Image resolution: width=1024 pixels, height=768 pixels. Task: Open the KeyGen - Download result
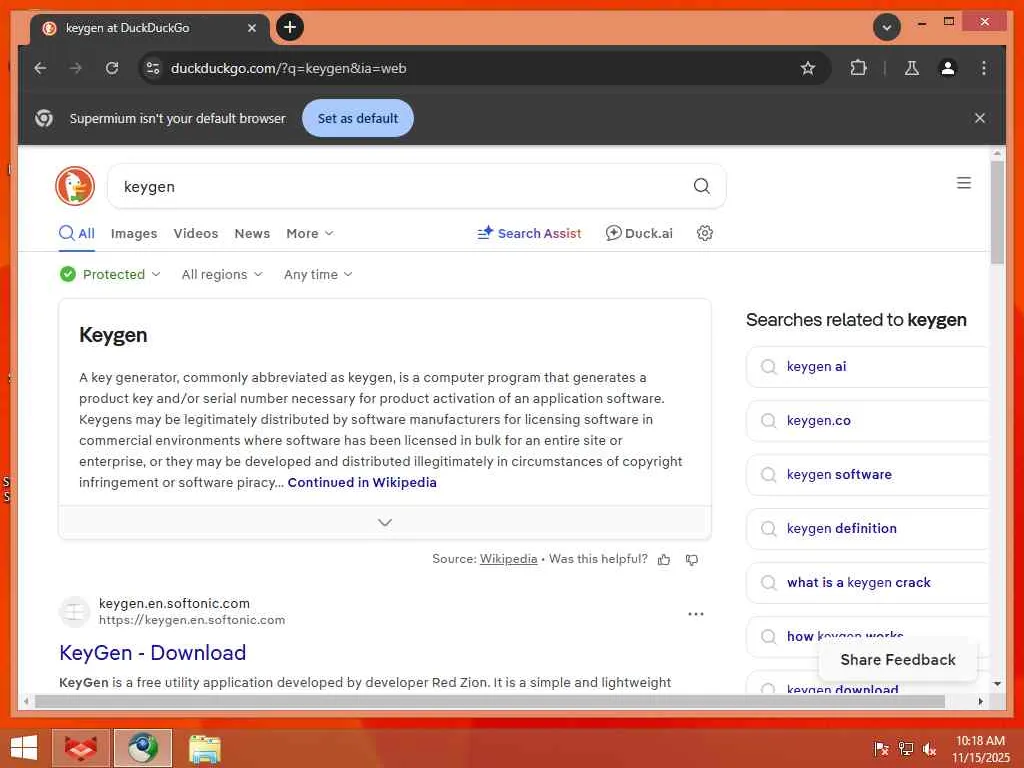click(152, 652)
